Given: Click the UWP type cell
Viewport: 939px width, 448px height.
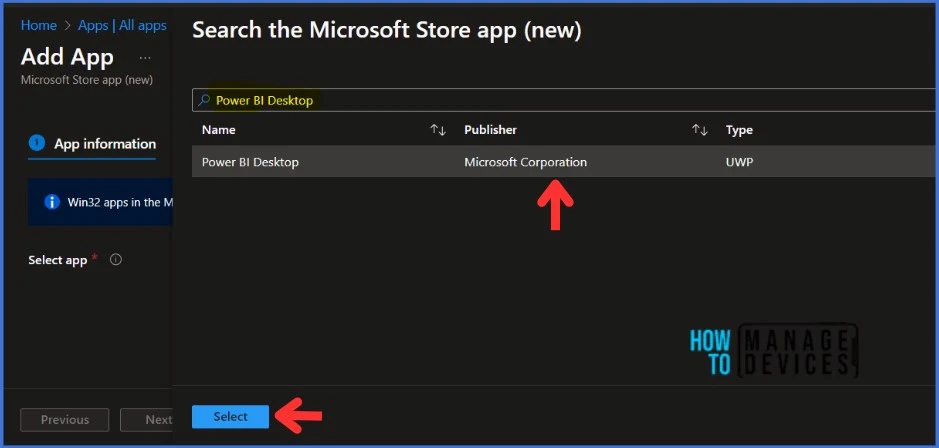Looking at the screenshot, I should tap(739, 162).
